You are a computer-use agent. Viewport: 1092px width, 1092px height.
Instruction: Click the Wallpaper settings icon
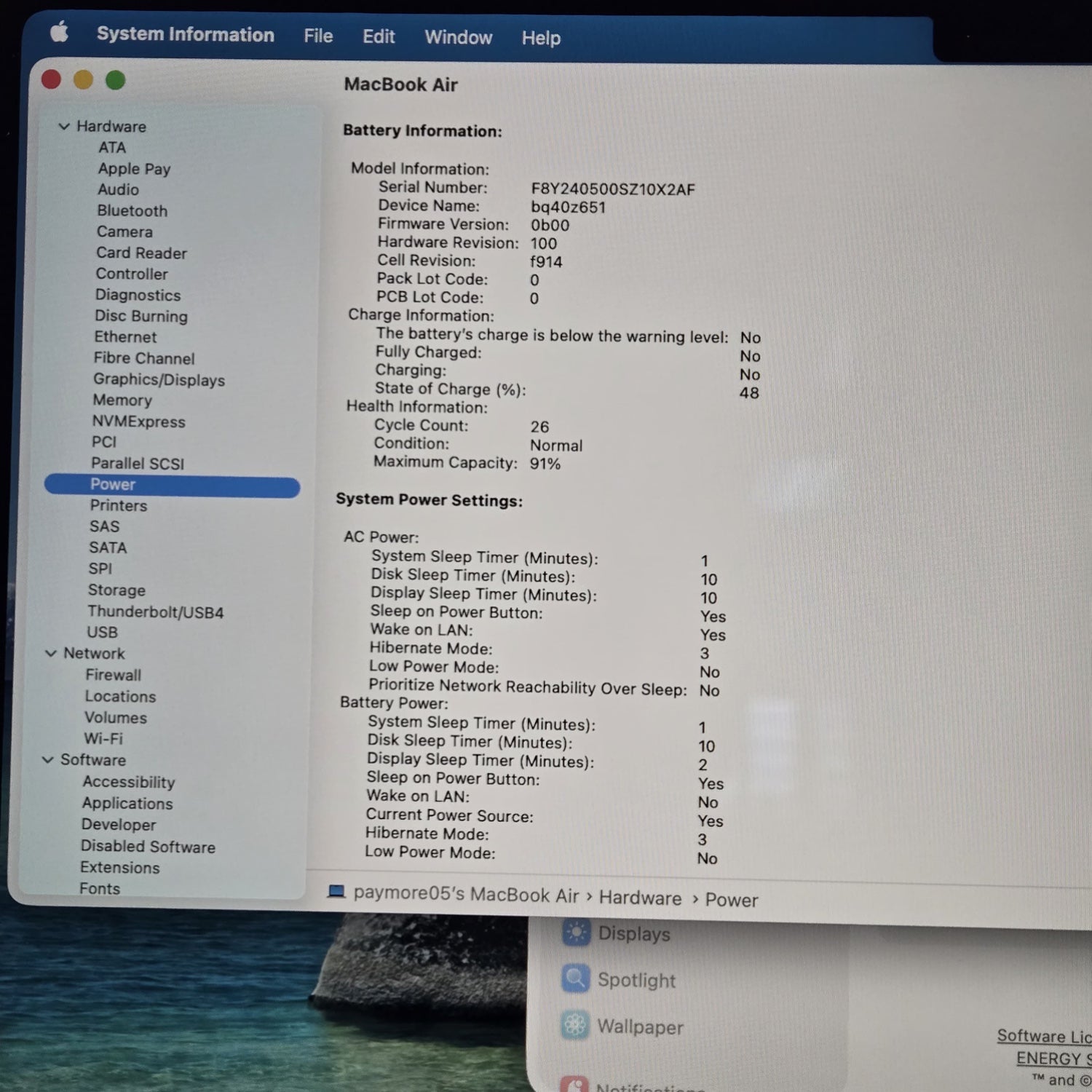[x=574, y=1025]
